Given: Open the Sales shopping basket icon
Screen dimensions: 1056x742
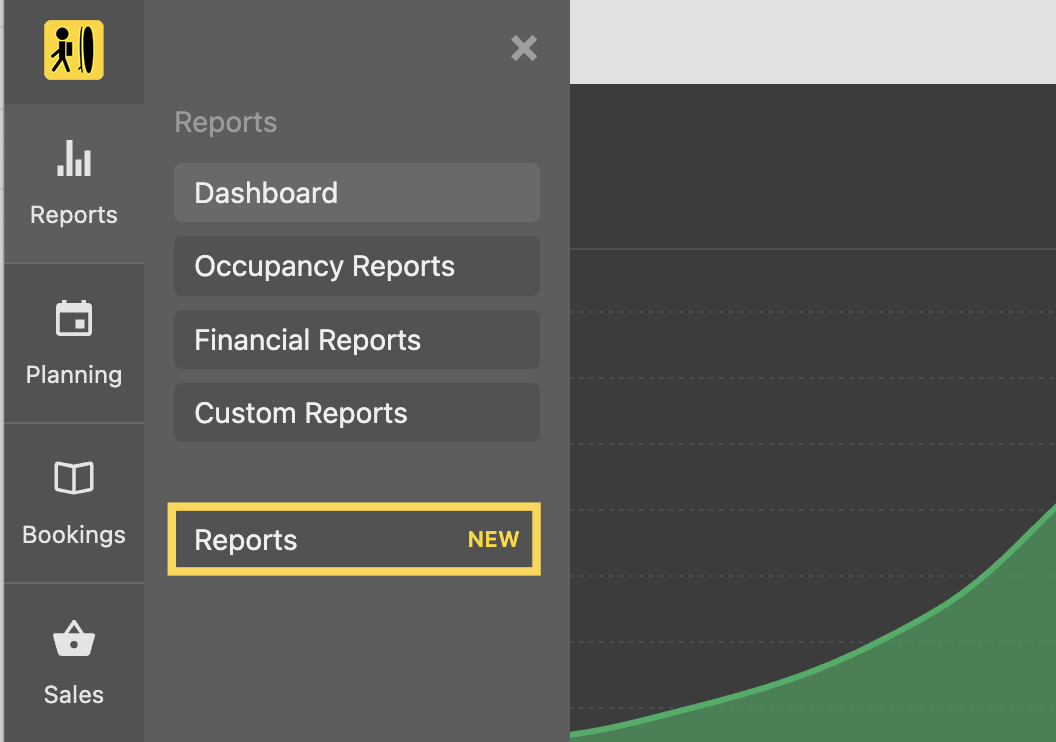Looking at the screenshot, I should tap(74, 639).
